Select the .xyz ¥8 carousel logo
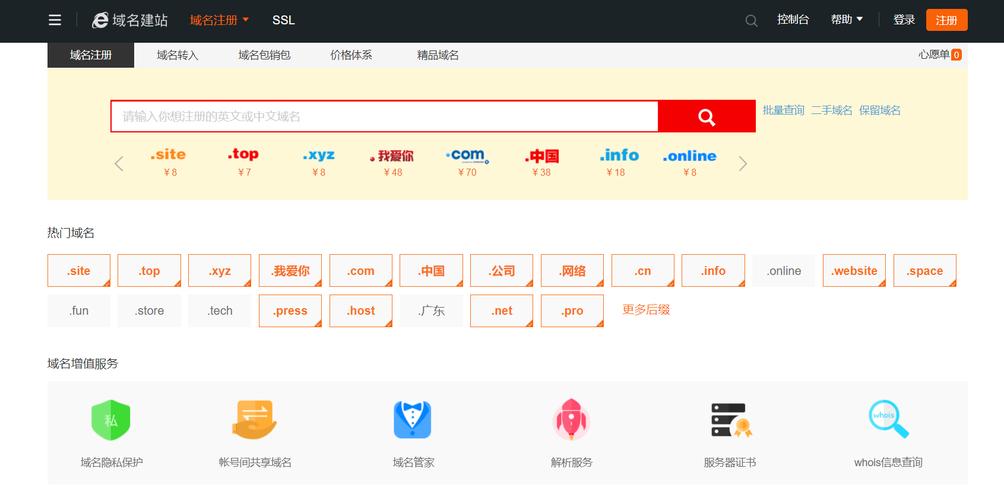The image size is (1004, 500). coord(318,155)
